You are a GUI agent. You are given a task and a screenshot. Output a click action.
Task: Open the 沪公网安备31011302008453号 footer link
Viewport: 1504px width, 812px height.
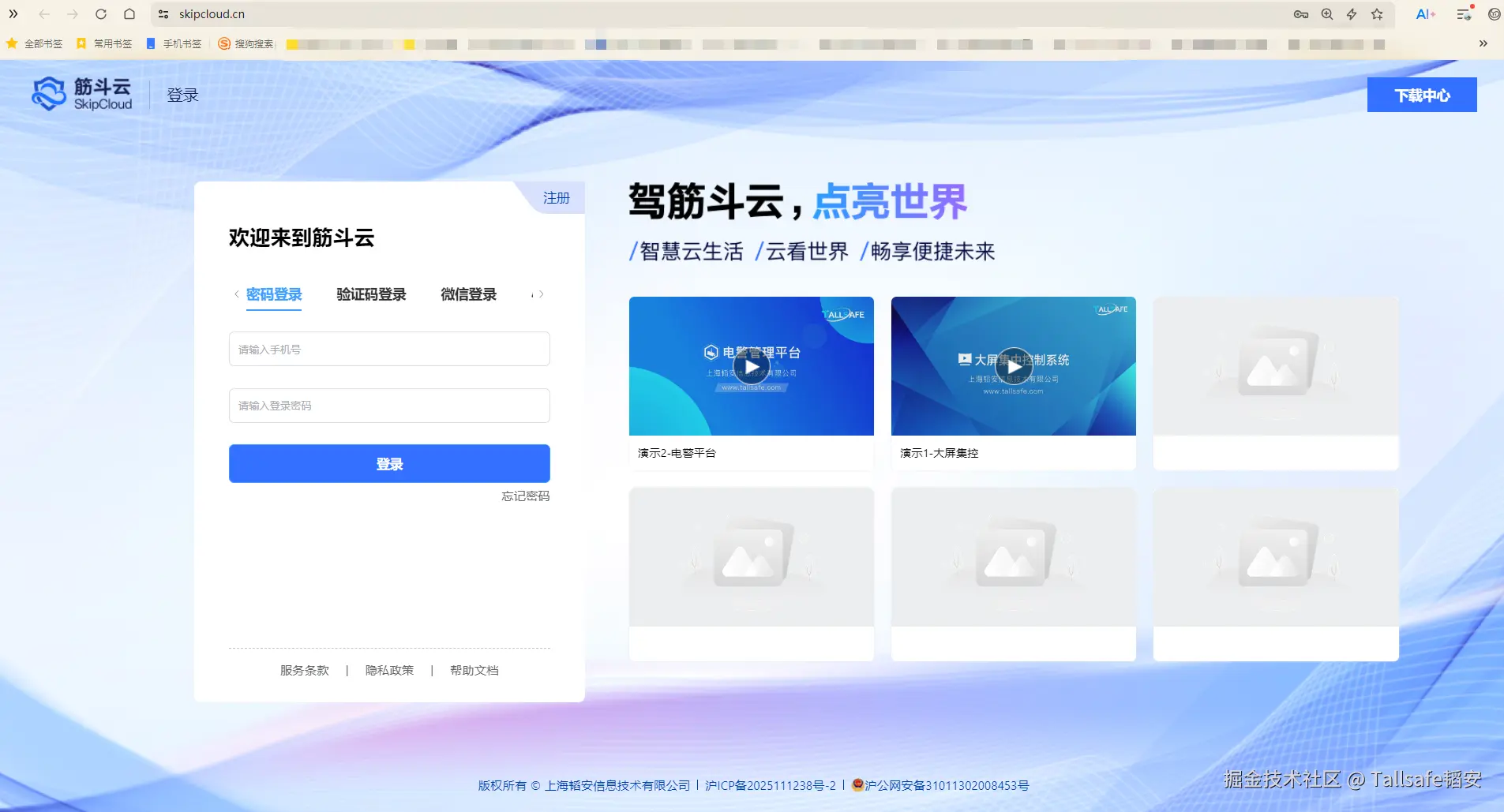940,786
